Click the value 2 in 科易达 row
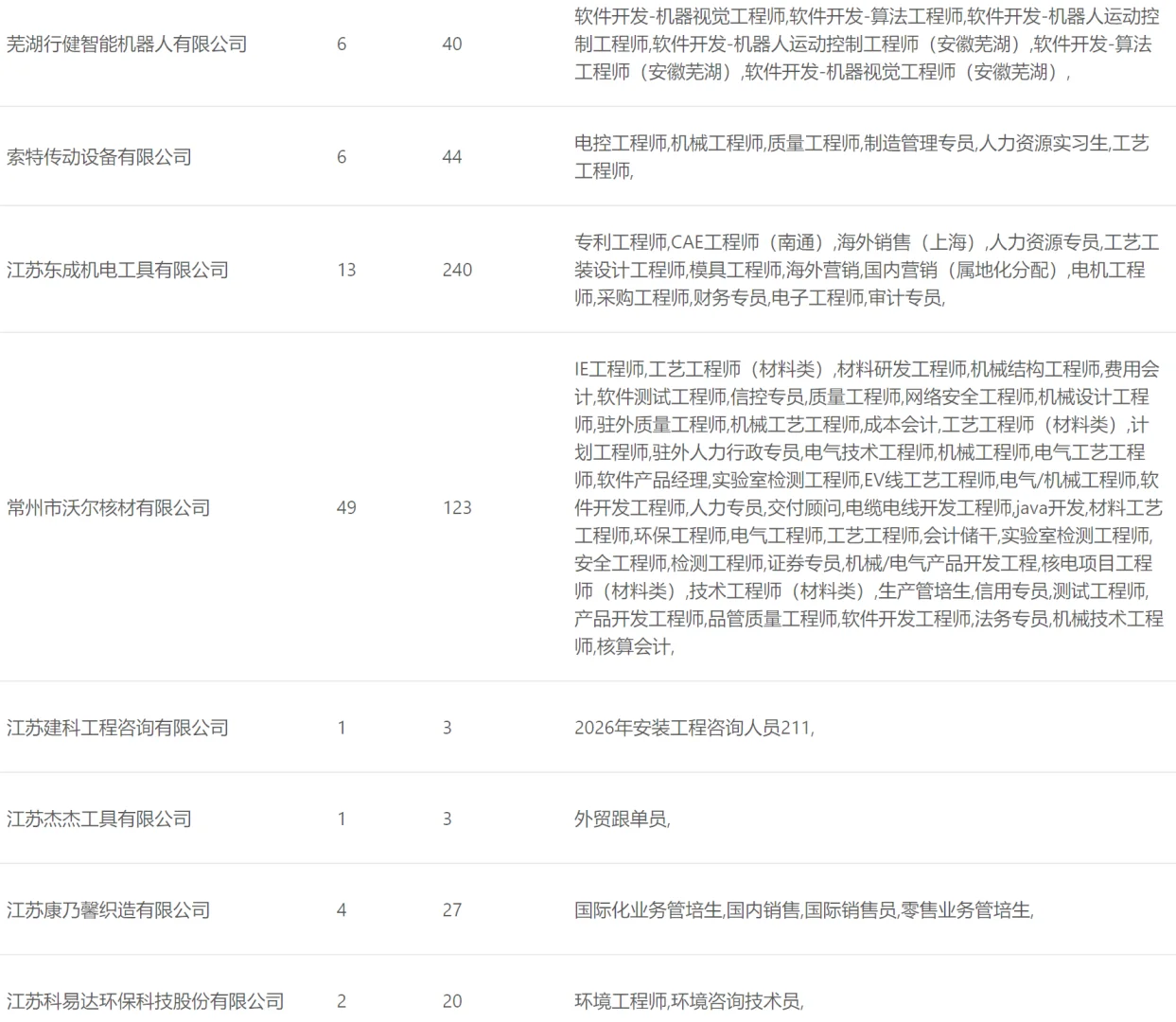This screenshot has width=1176, height=1022. [x=342, y=1001]
